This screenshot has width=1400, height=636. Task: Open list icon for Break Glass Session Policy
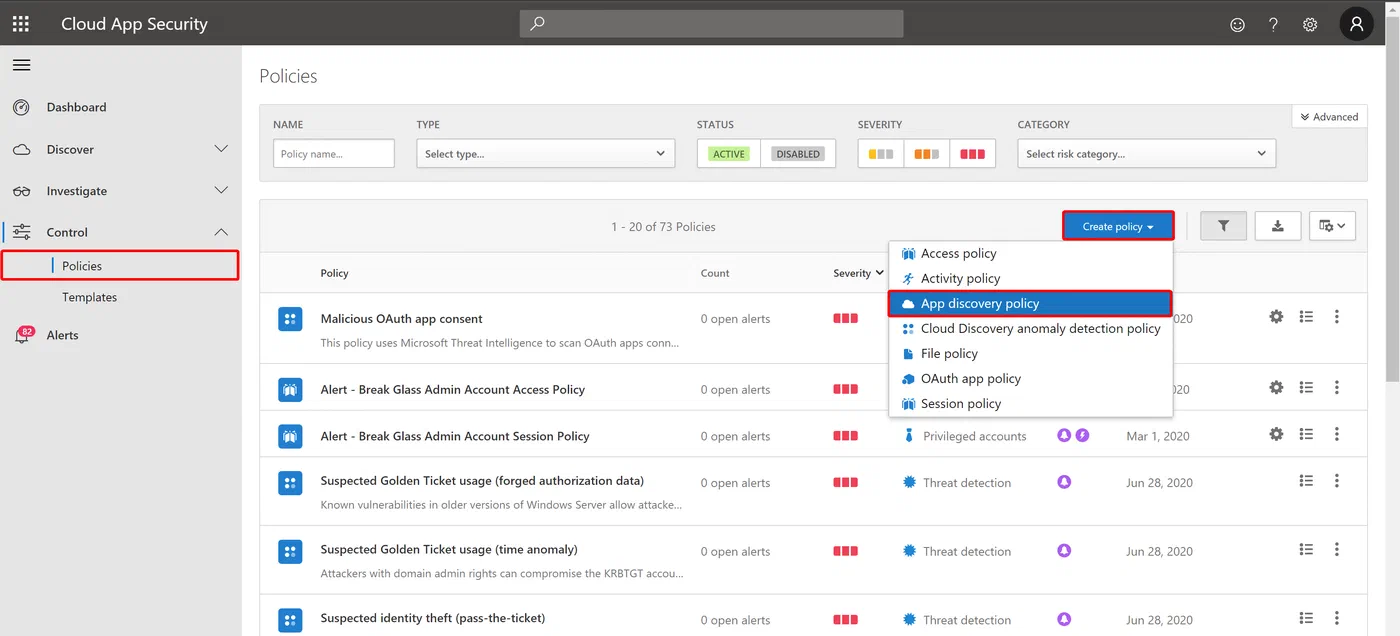[x=1306, y=434]
